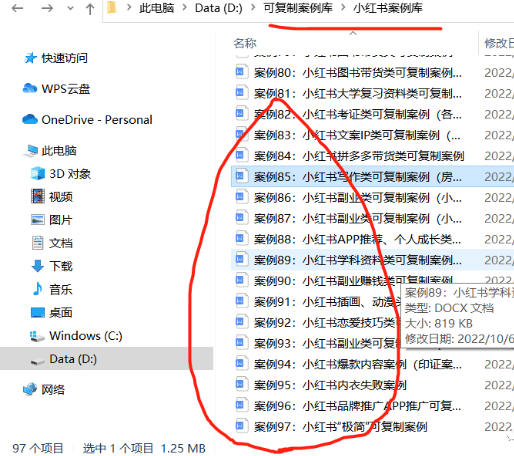The height and width of the screenshot is (456, 514).
Task: Select file 案例82: 小红书考证类
Action: [358, 114]
